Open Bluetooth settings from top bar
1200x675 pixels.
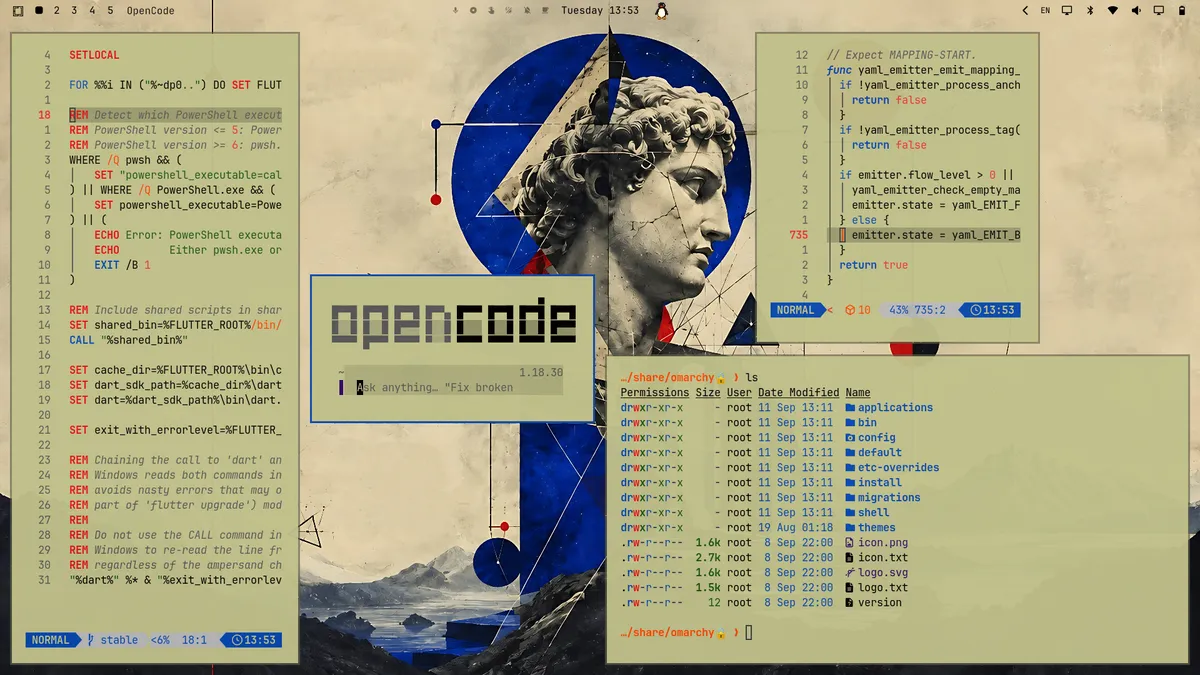pyautogui.click(x=1089, y=10)
